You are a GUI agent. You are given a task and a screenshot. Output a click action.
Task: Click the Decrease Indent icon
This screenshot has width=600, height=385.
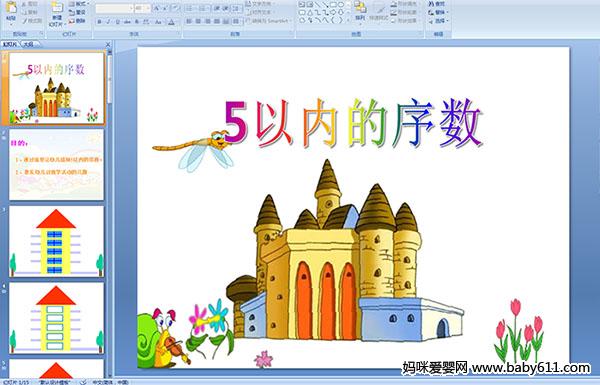point(217,8)
